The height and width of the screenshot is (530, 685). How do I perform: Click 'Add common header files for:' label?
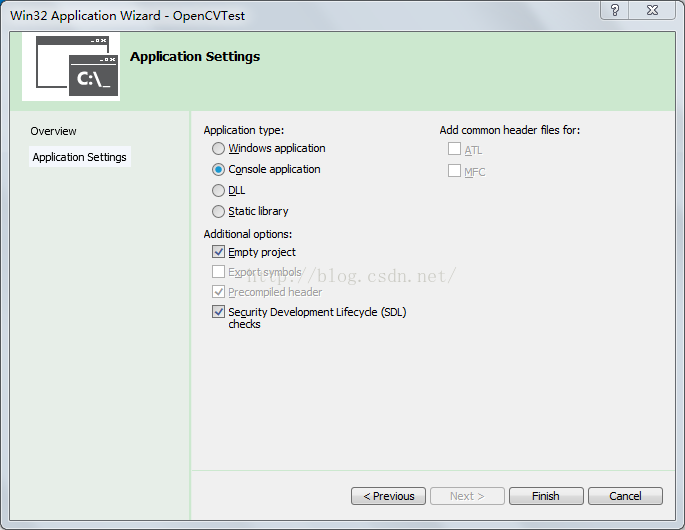point(510,130)
